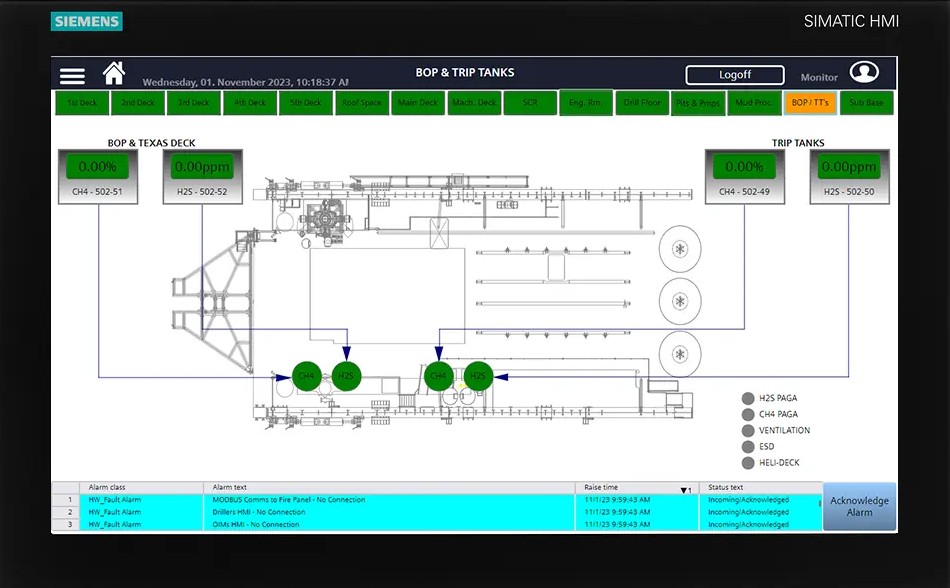Open the hamburger menu
950x588 pixels.
[72, 76]
